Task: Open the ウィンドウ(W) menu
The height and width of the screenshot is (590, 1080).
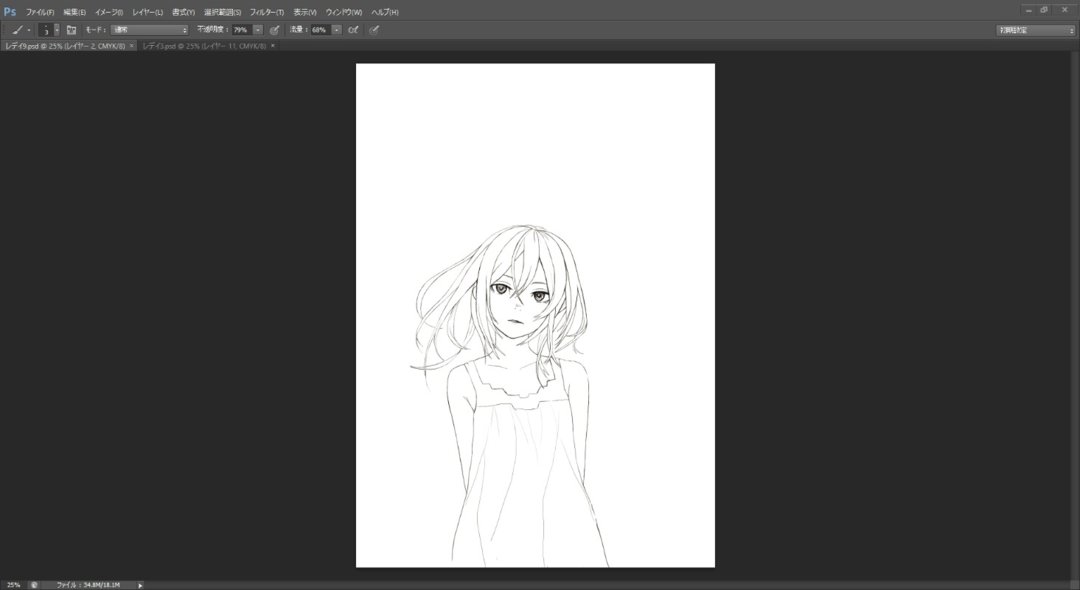Action: click(x=344, y=12)
